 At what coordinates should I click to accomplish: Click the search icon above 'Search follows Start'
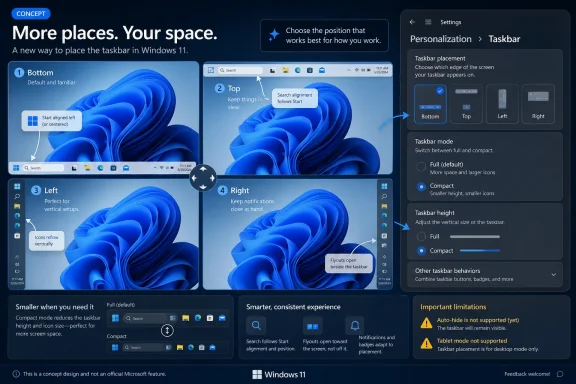[256, 325]
